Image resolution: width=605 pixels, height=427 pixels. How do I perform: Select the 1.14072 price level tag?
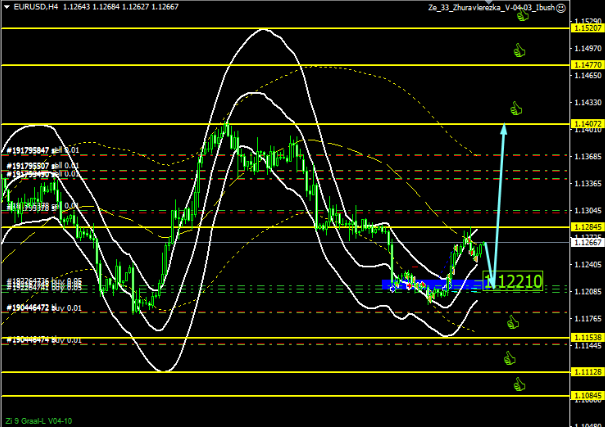coord(587,123)
